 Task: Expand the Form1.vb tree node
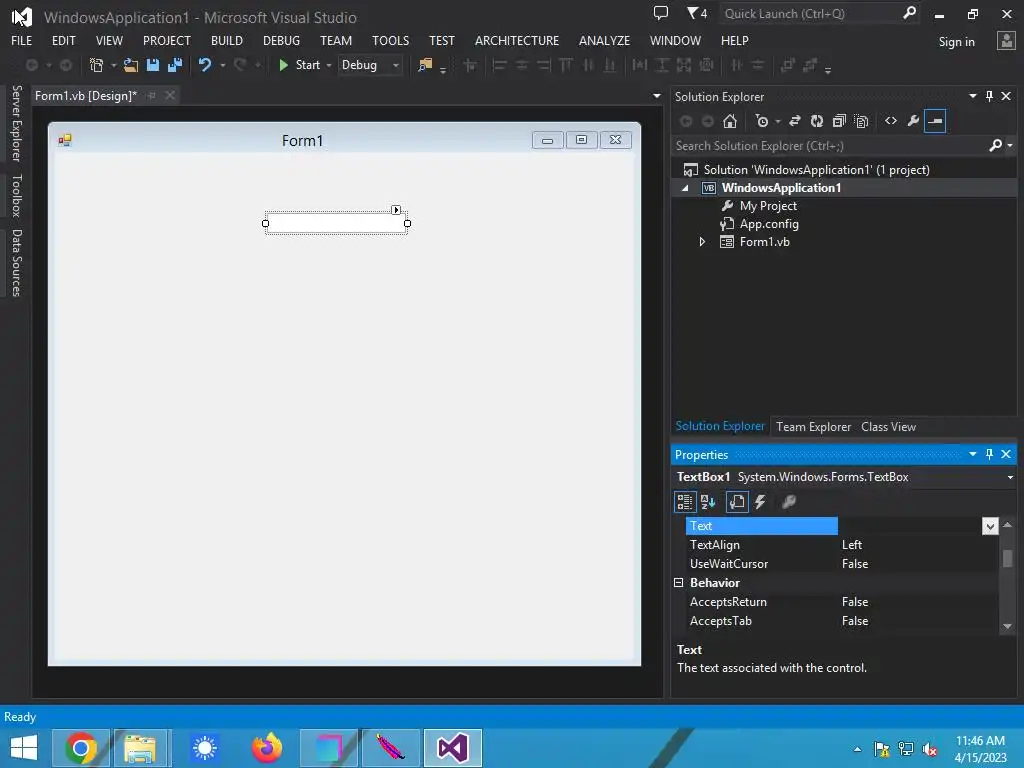point(703,242)
